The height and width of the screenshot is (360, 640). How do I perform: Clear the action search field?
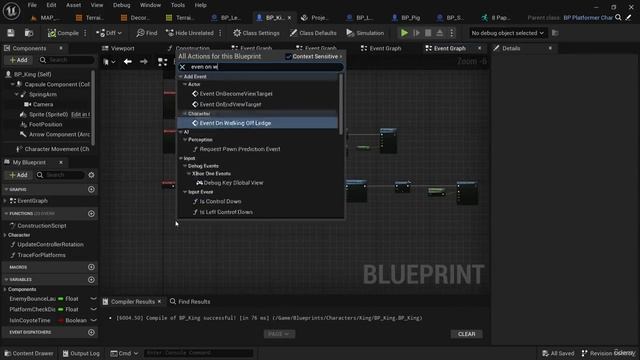[182, 67]
